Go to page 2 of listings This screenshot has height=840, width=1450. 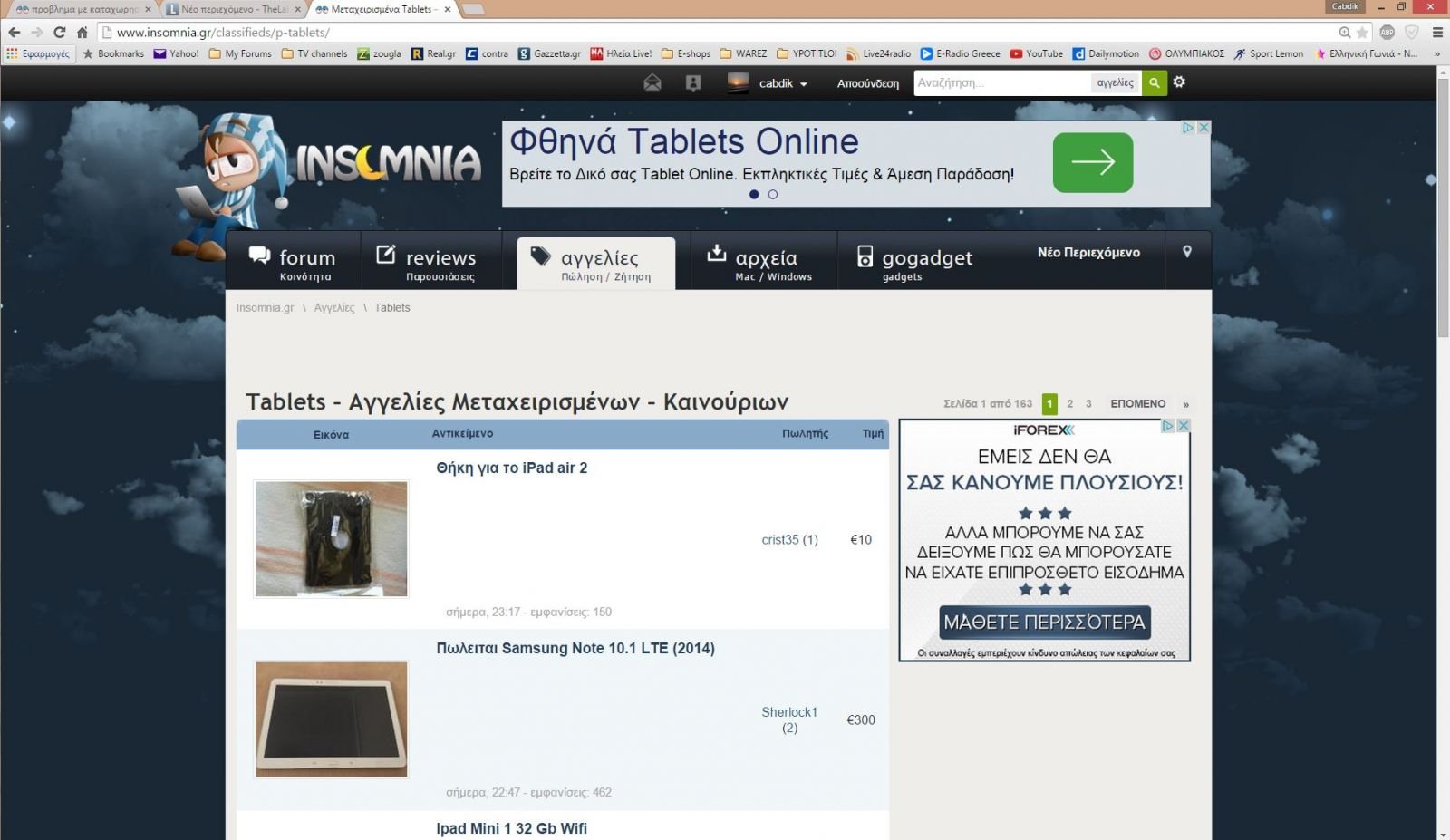(1069, 404)
